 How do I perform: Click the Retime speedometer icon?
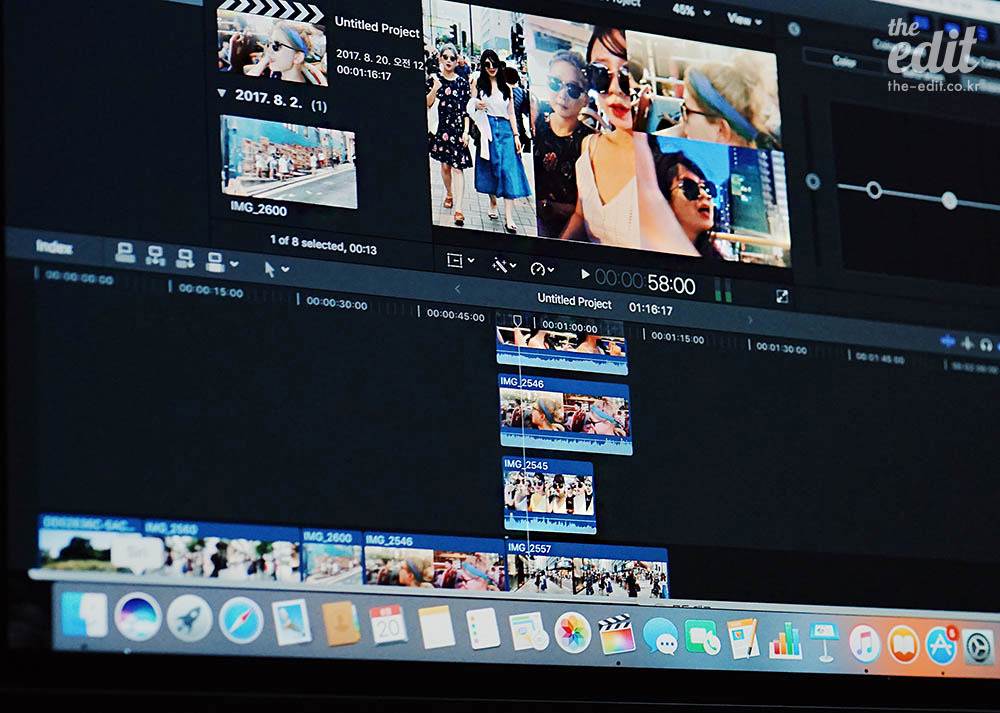tap(538, 268)
